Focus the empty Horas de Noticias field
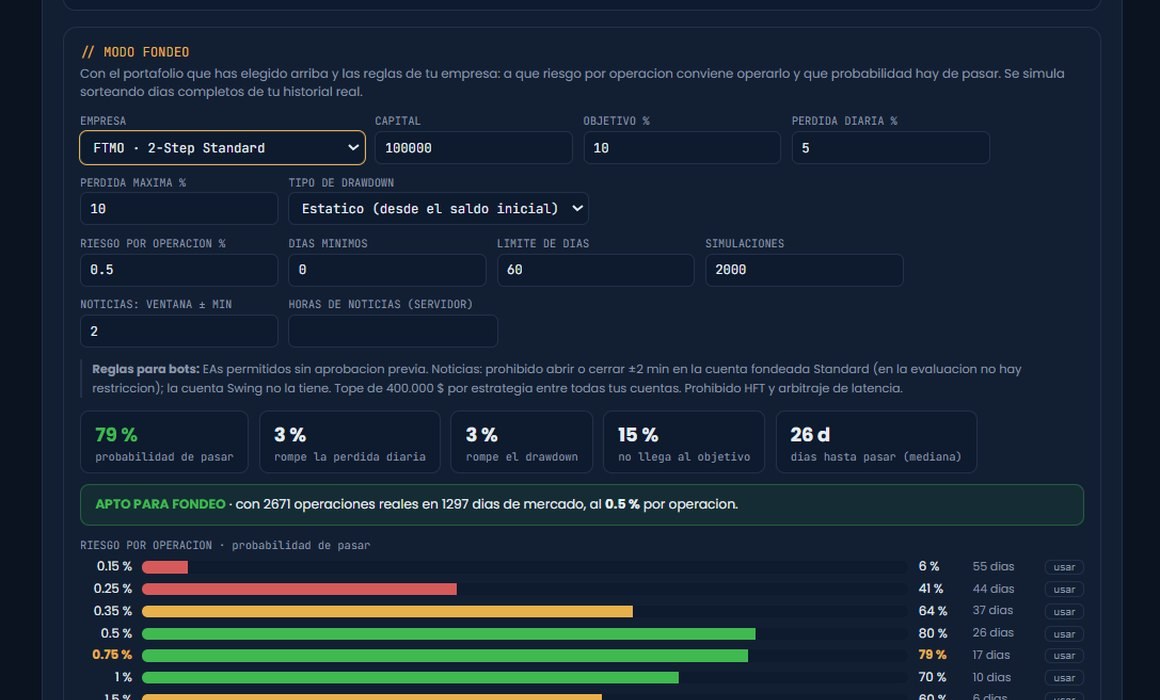Image resolution: width=1160 pixels, height=700 pixels. tap(393, 332)
